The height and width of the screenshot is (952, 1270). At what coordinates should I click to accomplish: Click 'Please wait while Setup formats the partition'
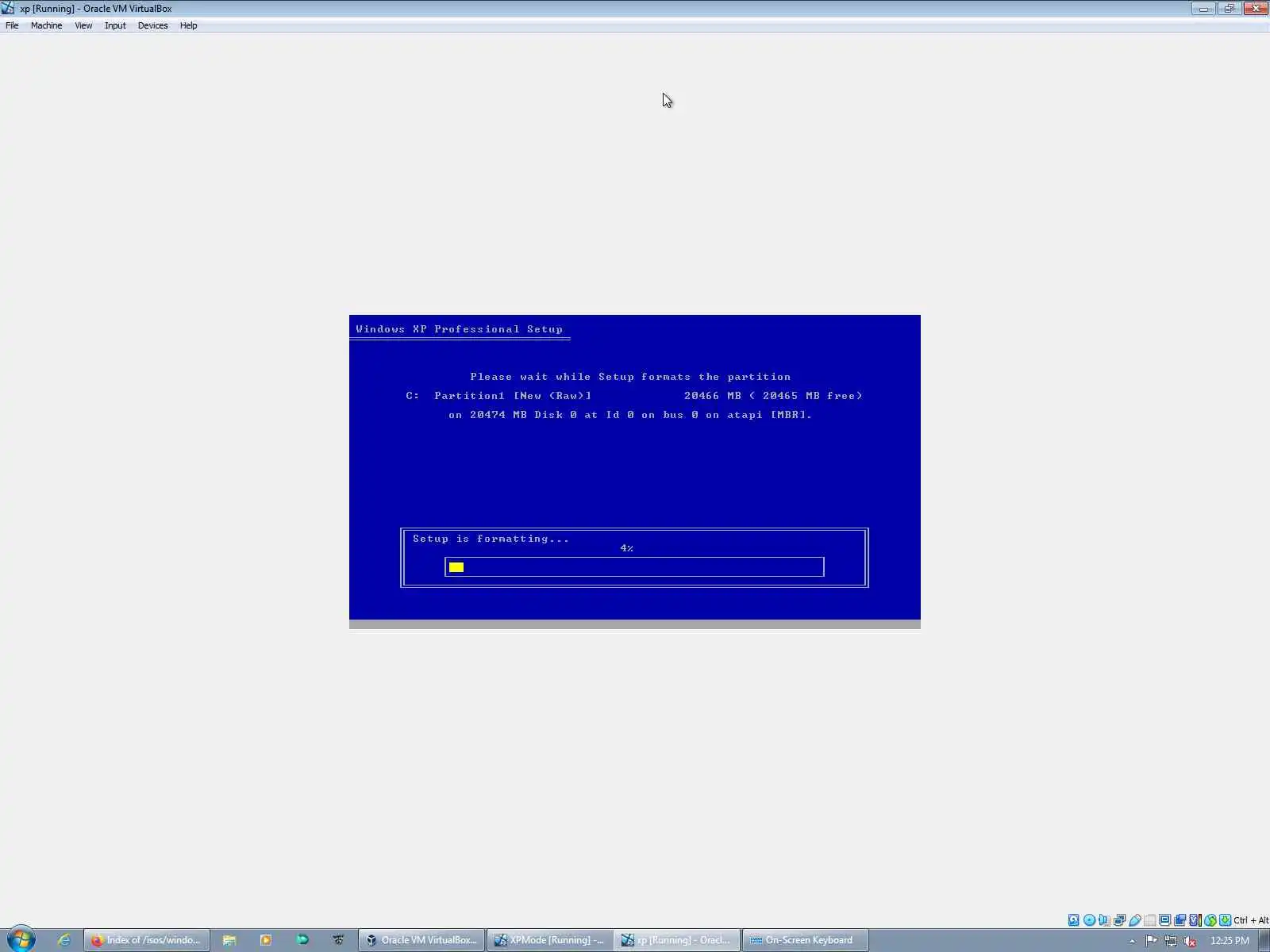click(x=630, y=377)
